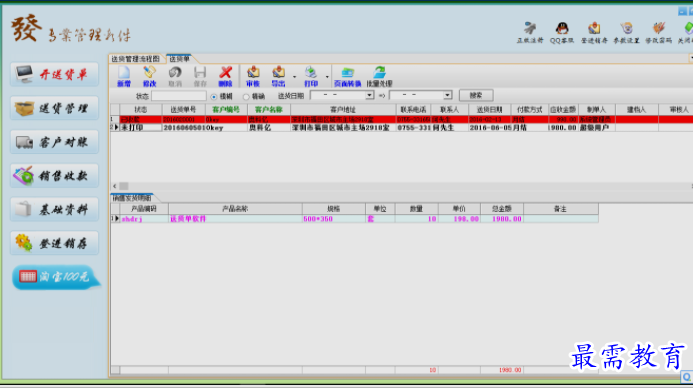Click the 应收金额 column header
The height and width of the screenshot is (388, 693).
pos(563,110)
